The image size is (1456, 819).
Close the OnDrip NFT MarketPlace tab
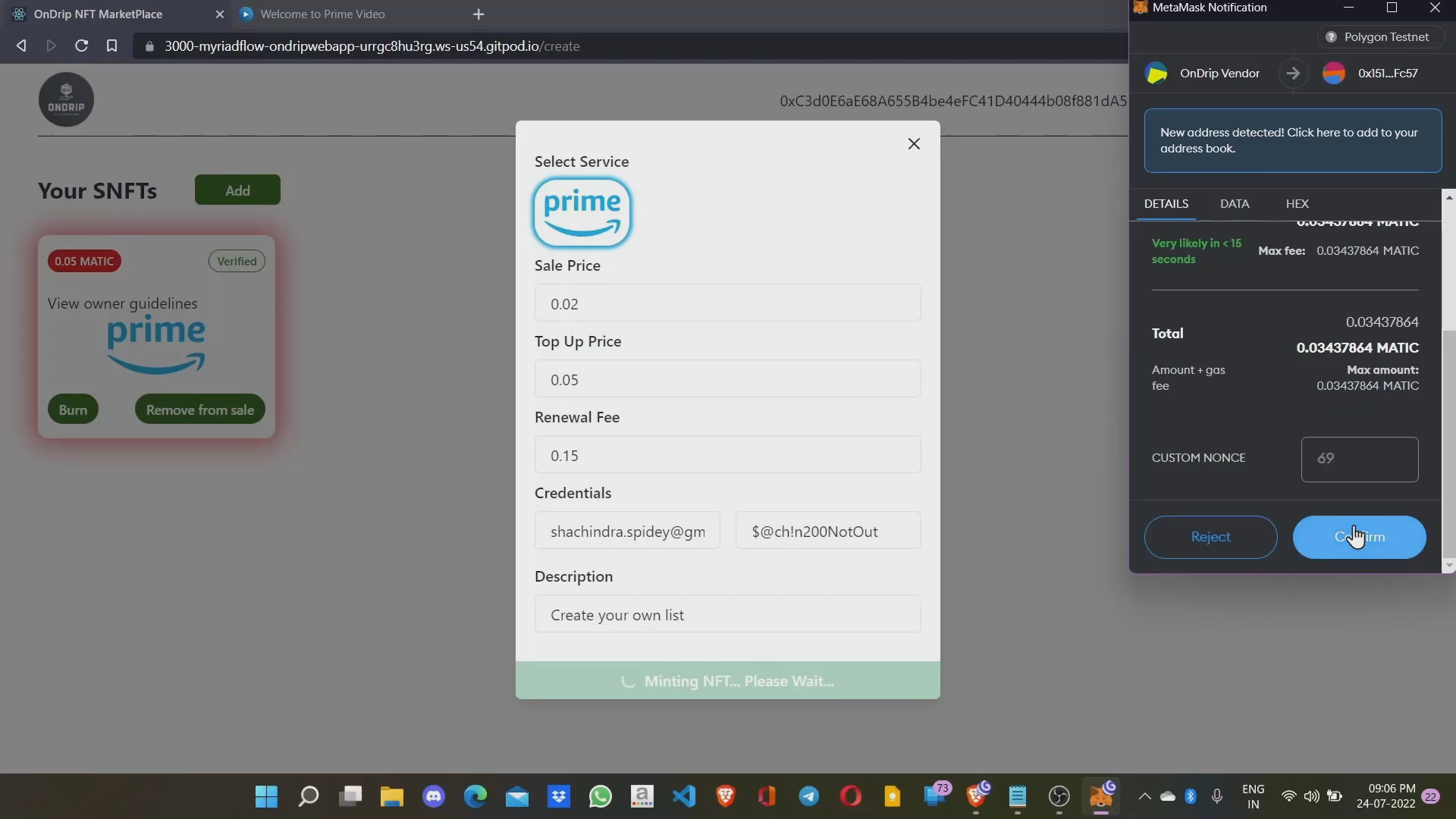coord(220,14)
